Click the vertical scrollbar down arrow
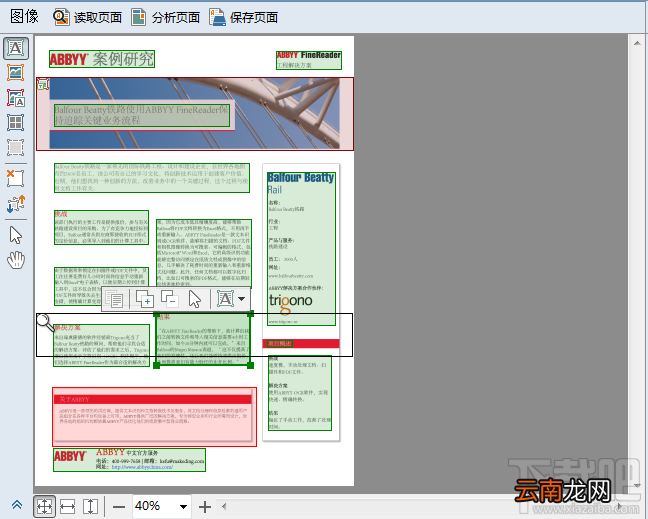 (x=637, y=486)
